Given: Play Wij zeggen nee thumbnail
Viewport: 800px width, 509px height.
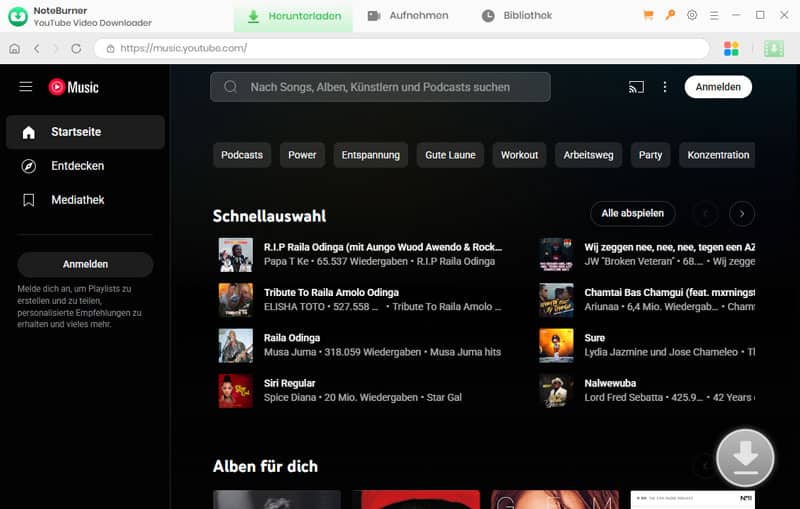Looking at the screenshot, I should (x=556, y=254).
